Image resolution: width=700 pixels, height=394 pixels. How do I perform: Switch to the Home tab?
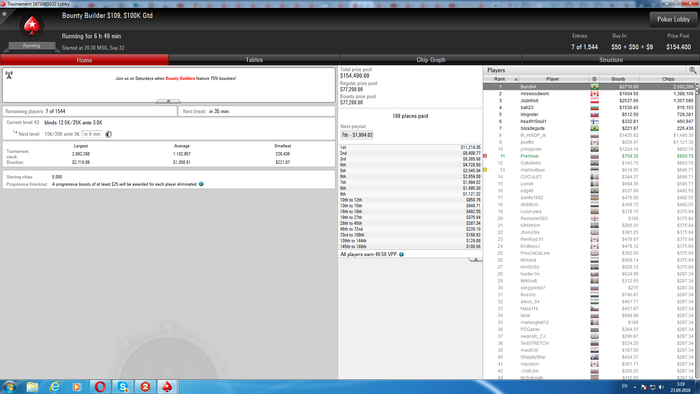pyautogui.click(x=84, y=60)
